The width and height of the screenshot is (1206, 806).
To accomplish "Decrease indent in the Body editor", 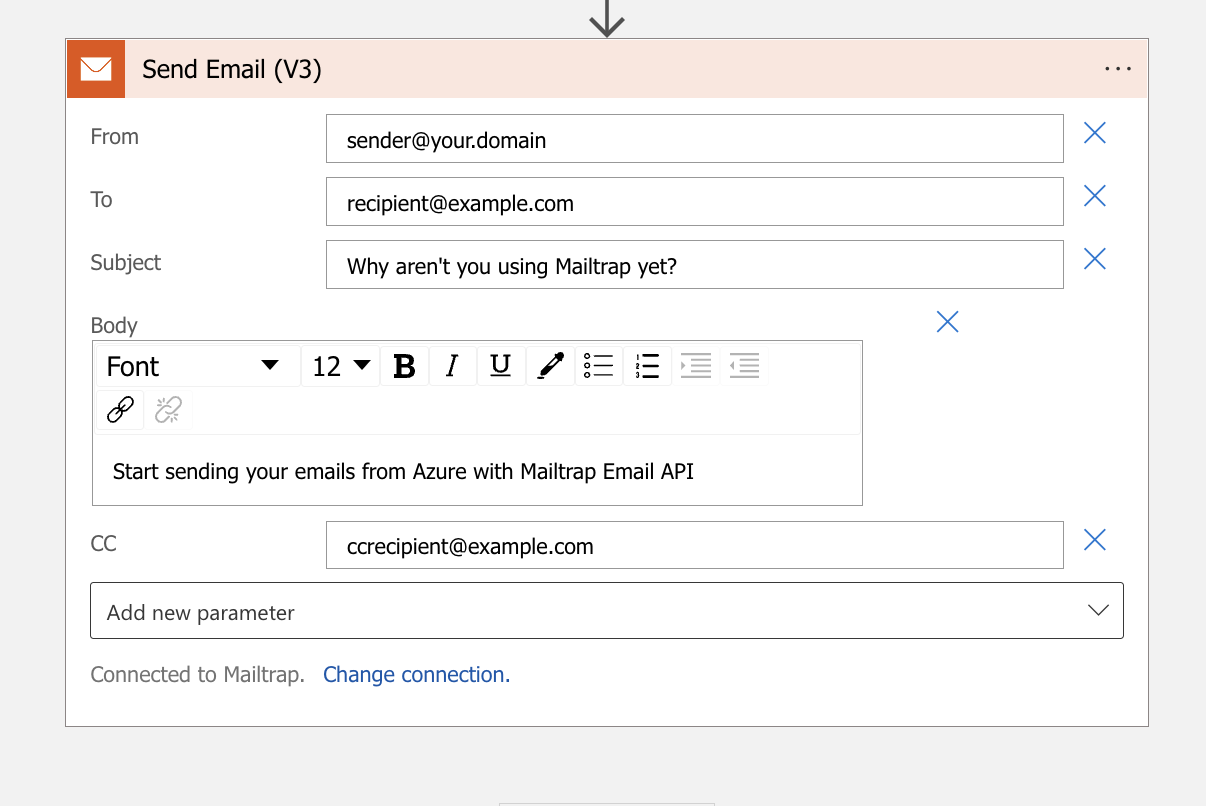I will [744, 366].
